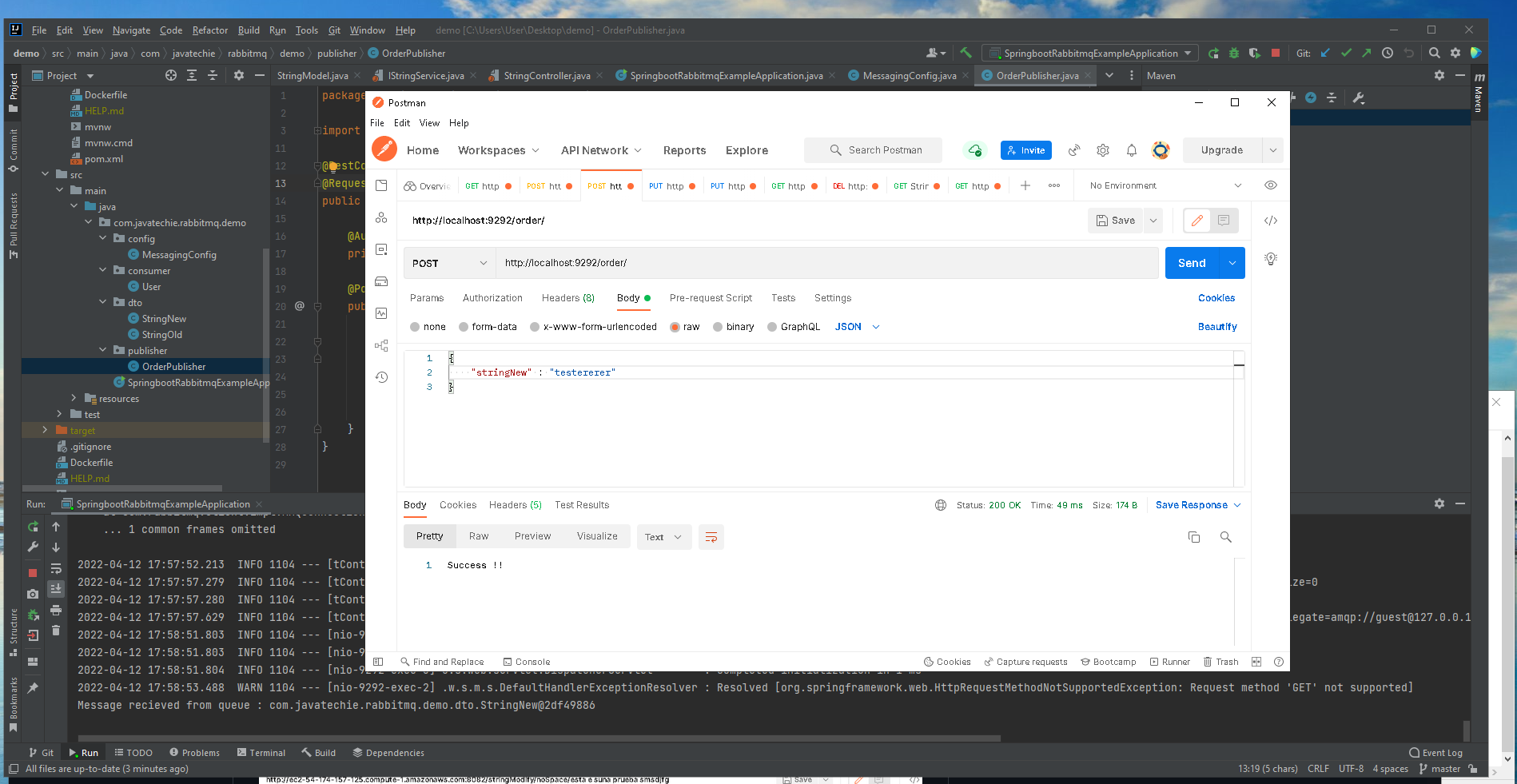Open the No Environment selector

click(x=1163, y=185)
